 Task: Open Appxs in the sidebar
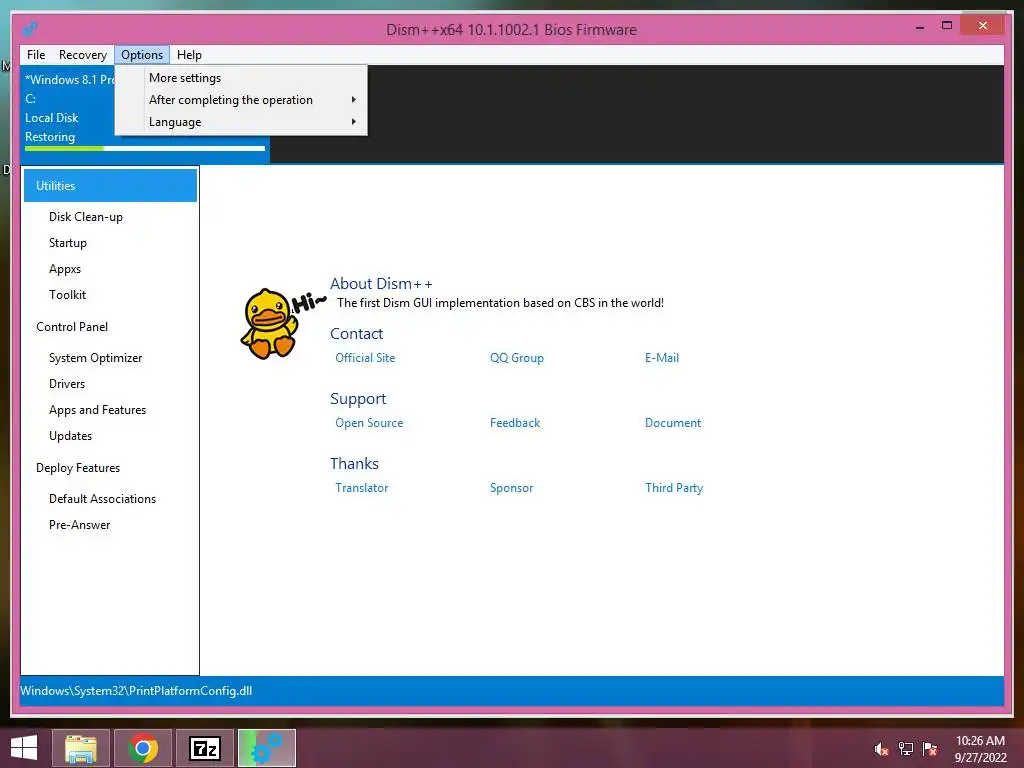coord(65,269)
